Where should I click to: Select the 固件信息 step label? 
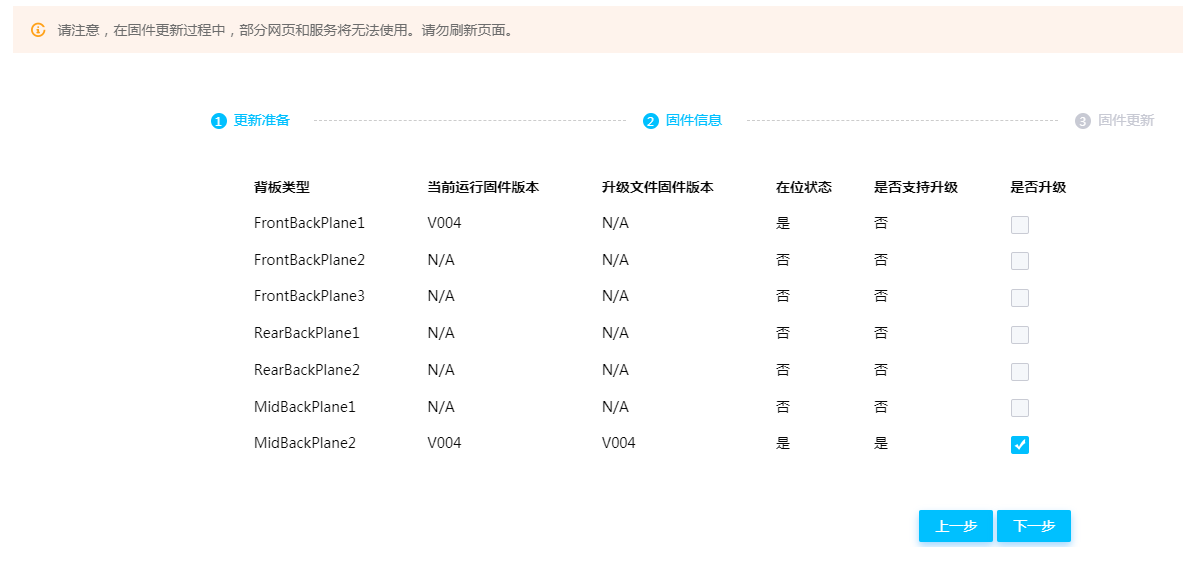click(x=694, y=120)
